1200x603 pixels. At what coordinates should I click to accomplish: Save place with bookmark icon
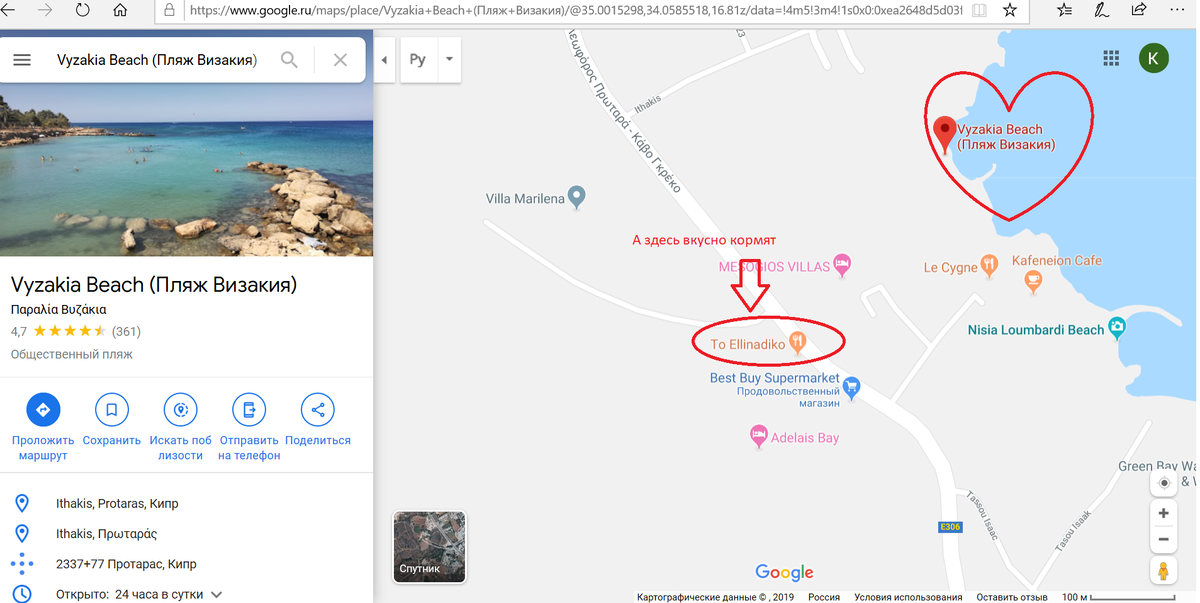[111, 409]
